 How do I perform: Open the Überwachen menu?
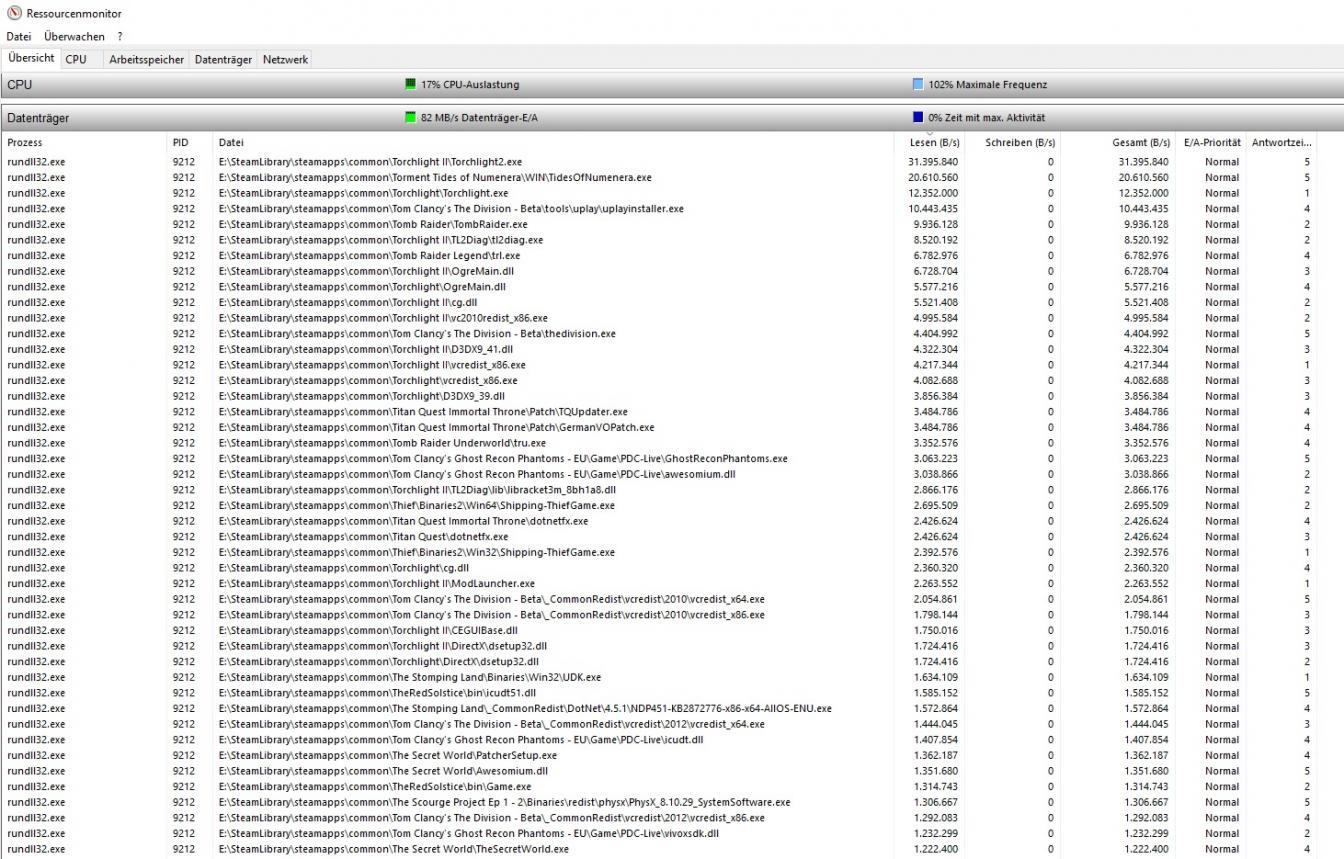click(74, 37)
